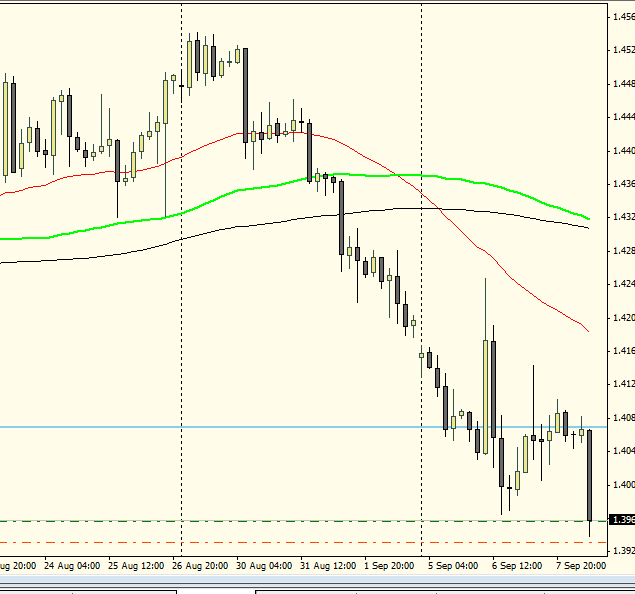Click the highlighted current price label 1.396

click(x=622, y=519)
